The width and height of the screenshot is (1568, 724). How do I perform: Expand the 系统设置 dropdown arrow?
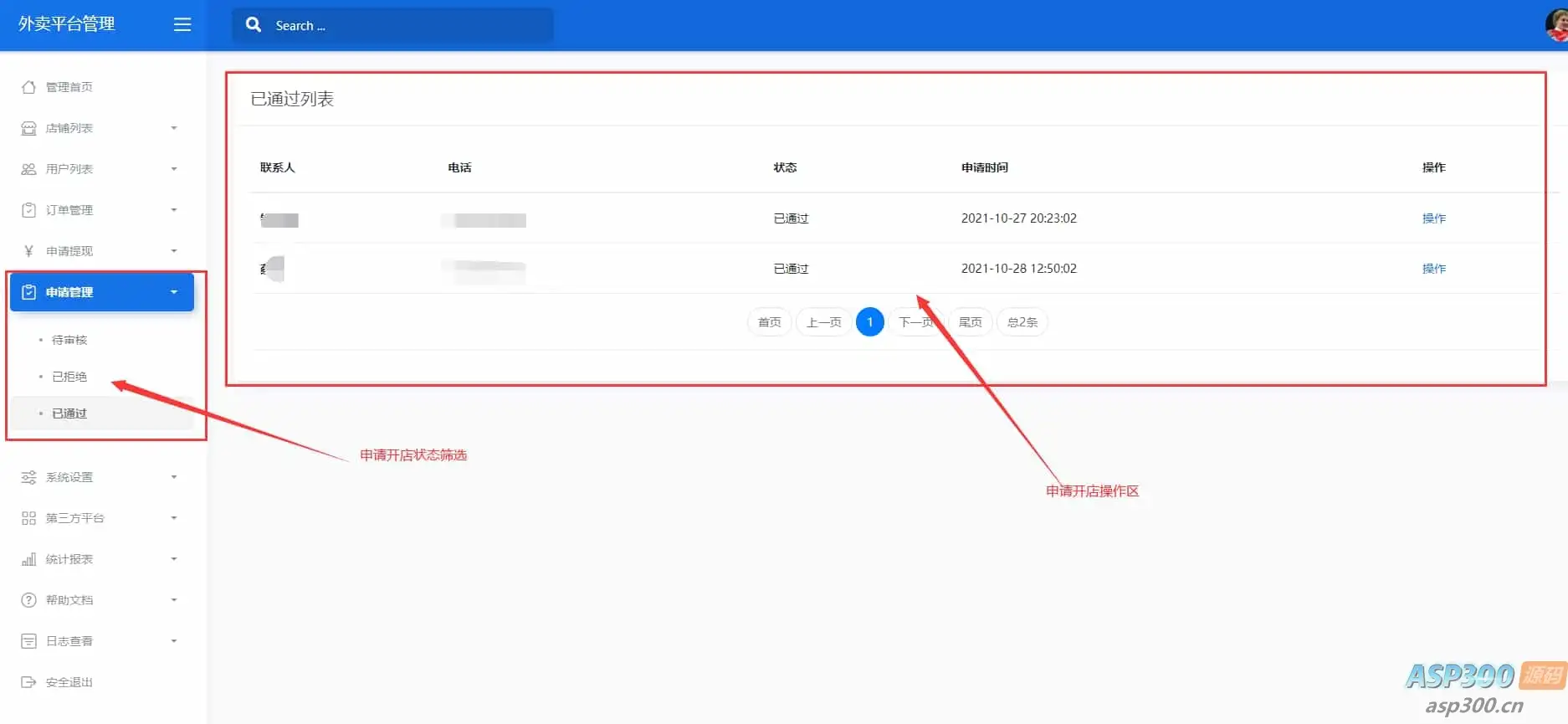pyautogui.click(x=174, y=477)
